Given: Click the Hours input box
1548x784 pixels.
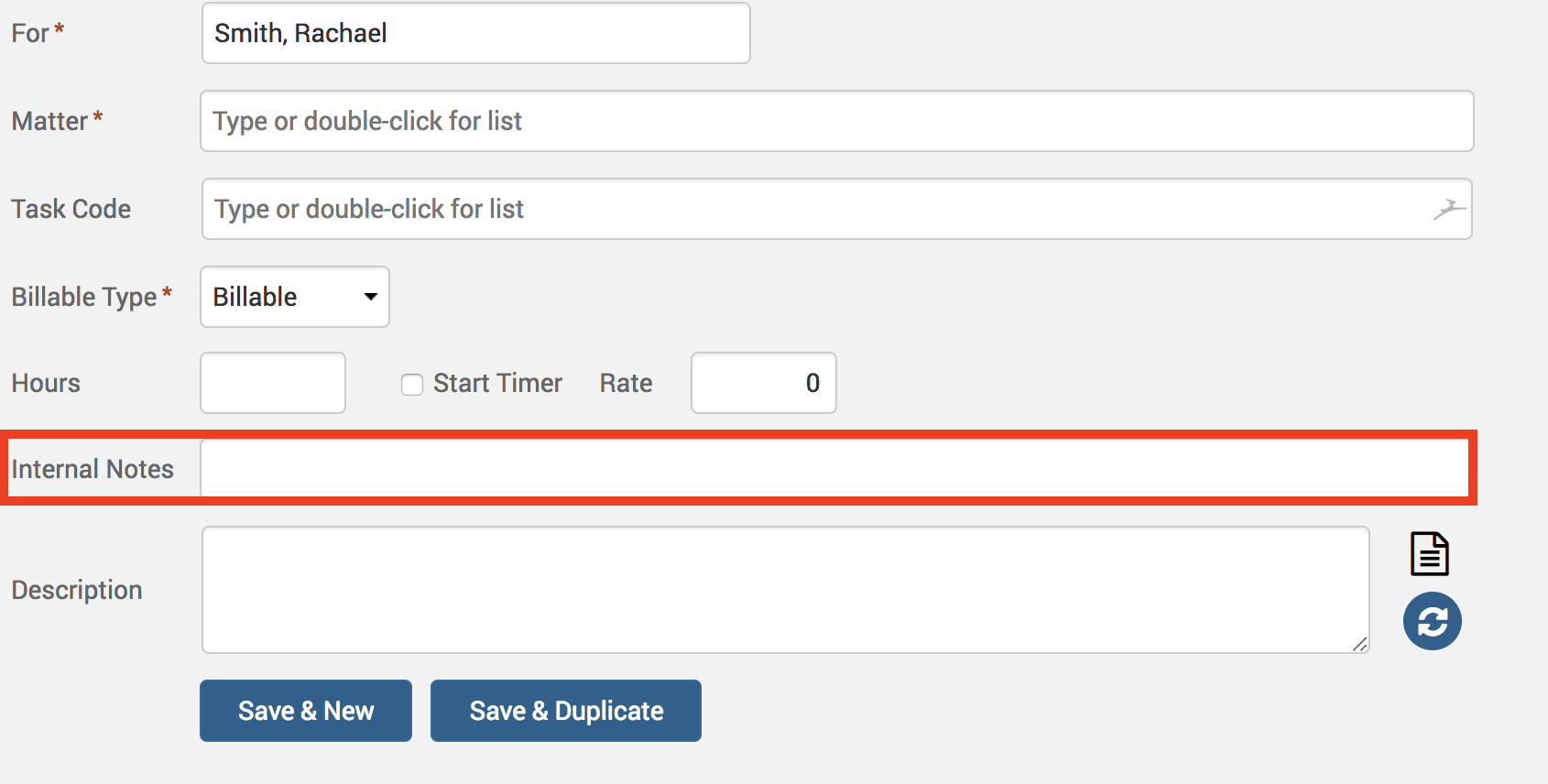Looking at the screenshot, I should coord(273,383).
